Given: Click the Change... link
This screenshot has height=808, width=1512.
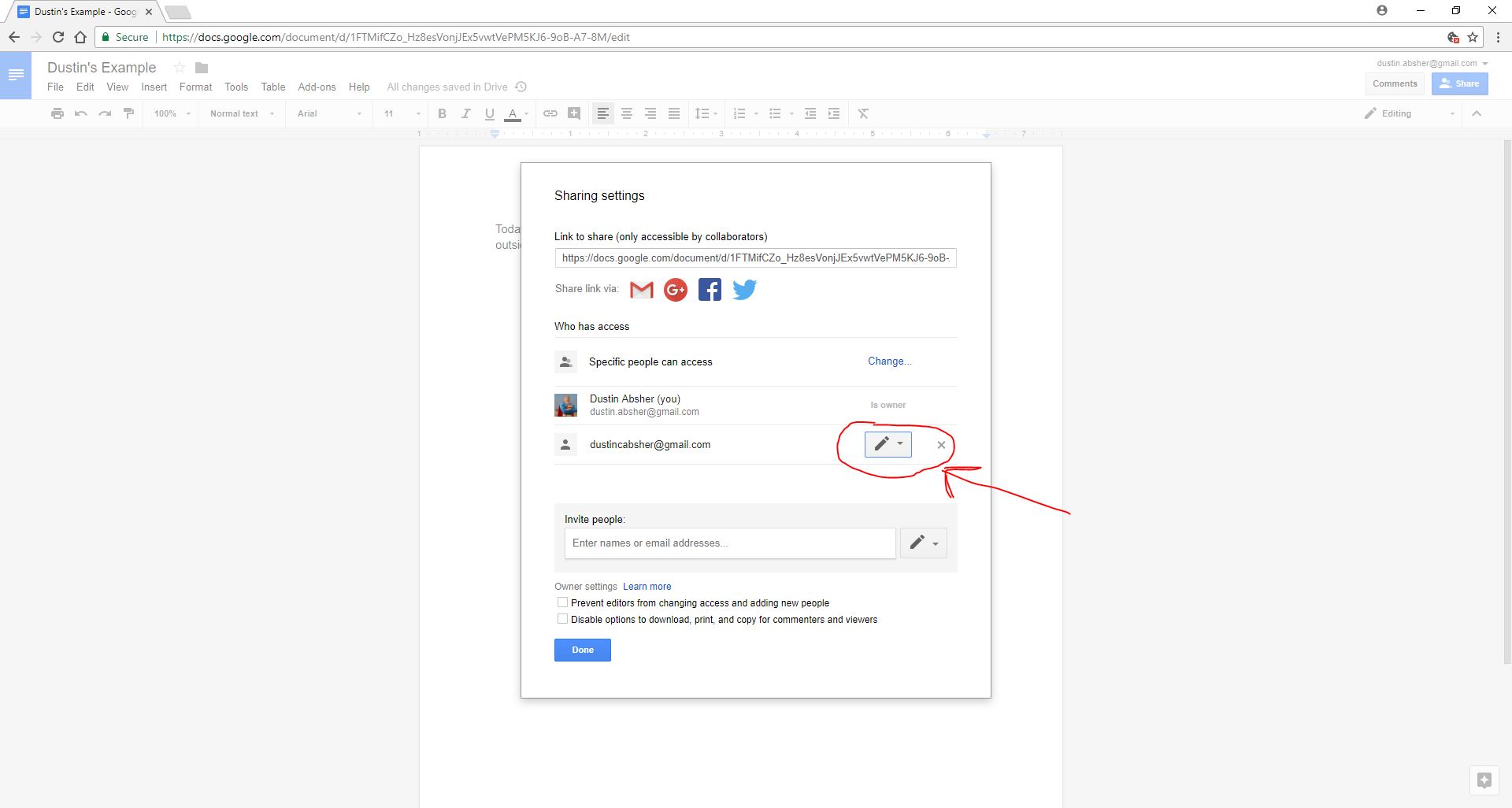Looking at the screenshot, I should pyautogui.click(x=890, y=361).
